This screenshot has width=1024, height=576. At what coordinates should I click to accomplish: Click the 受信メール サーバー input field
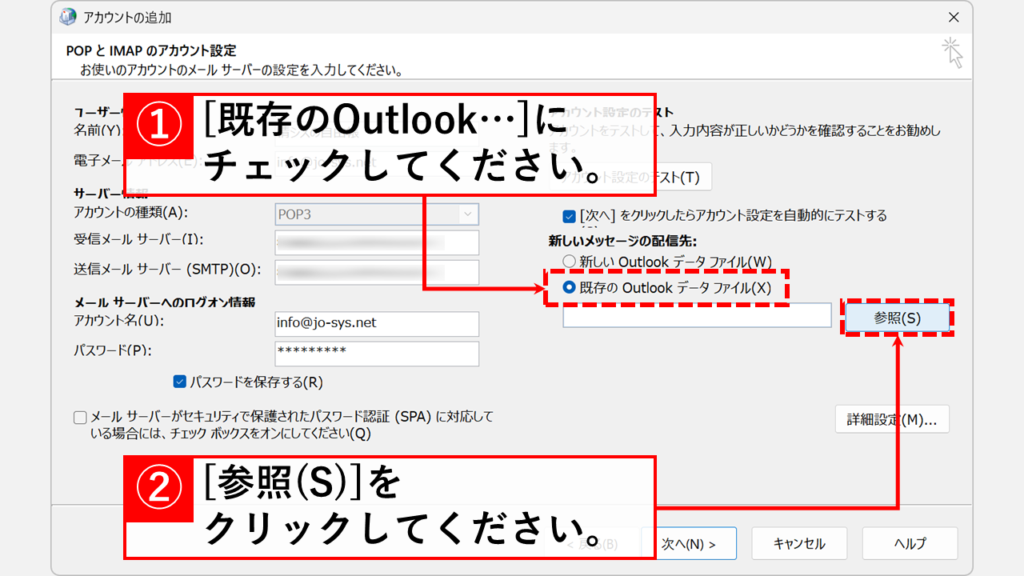click(377, 243)
